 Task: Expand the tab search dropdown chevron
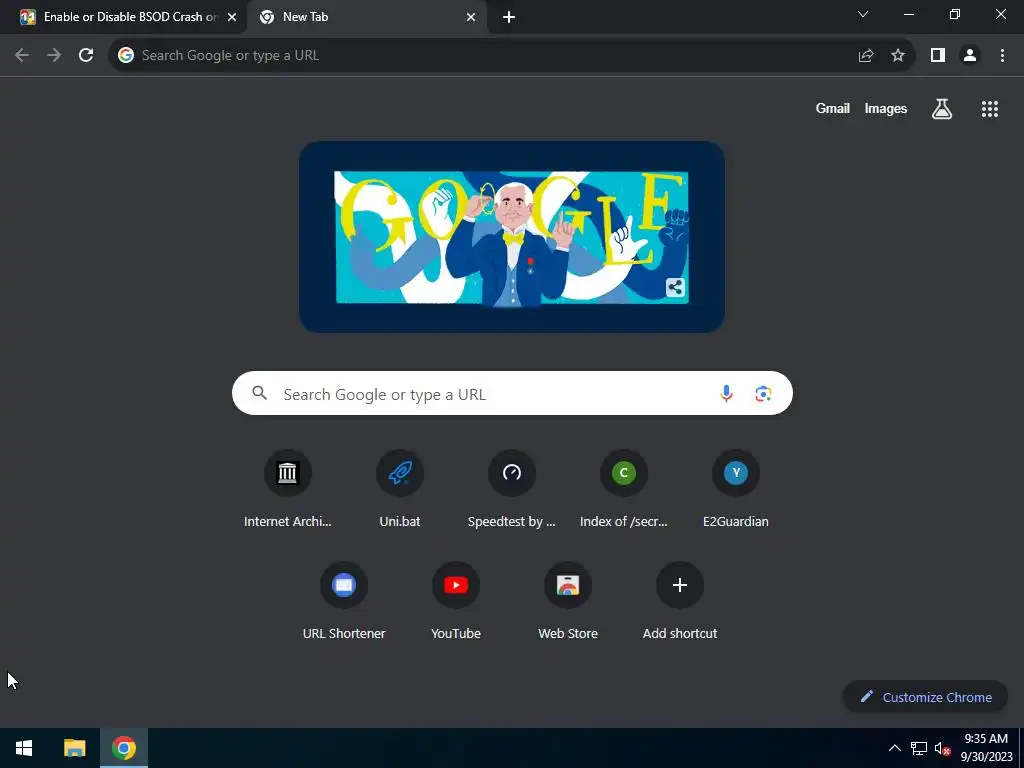863,14
